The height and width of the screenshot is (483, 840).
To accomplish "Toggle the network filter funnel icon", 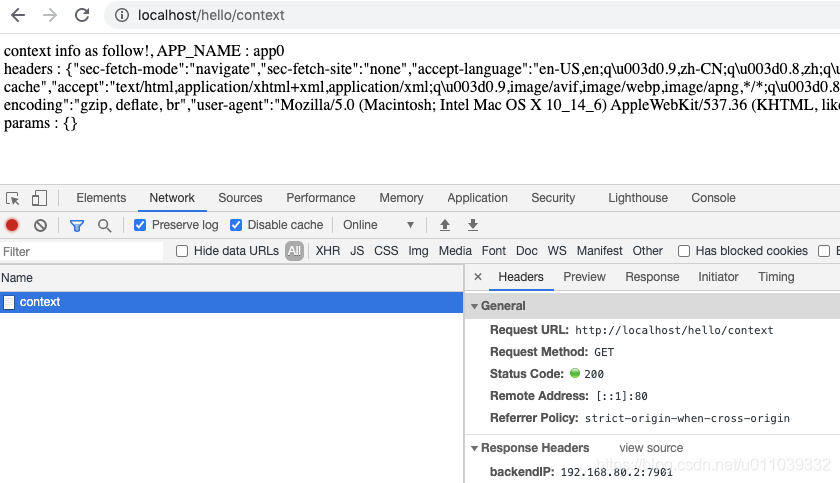I will (77, 225).
